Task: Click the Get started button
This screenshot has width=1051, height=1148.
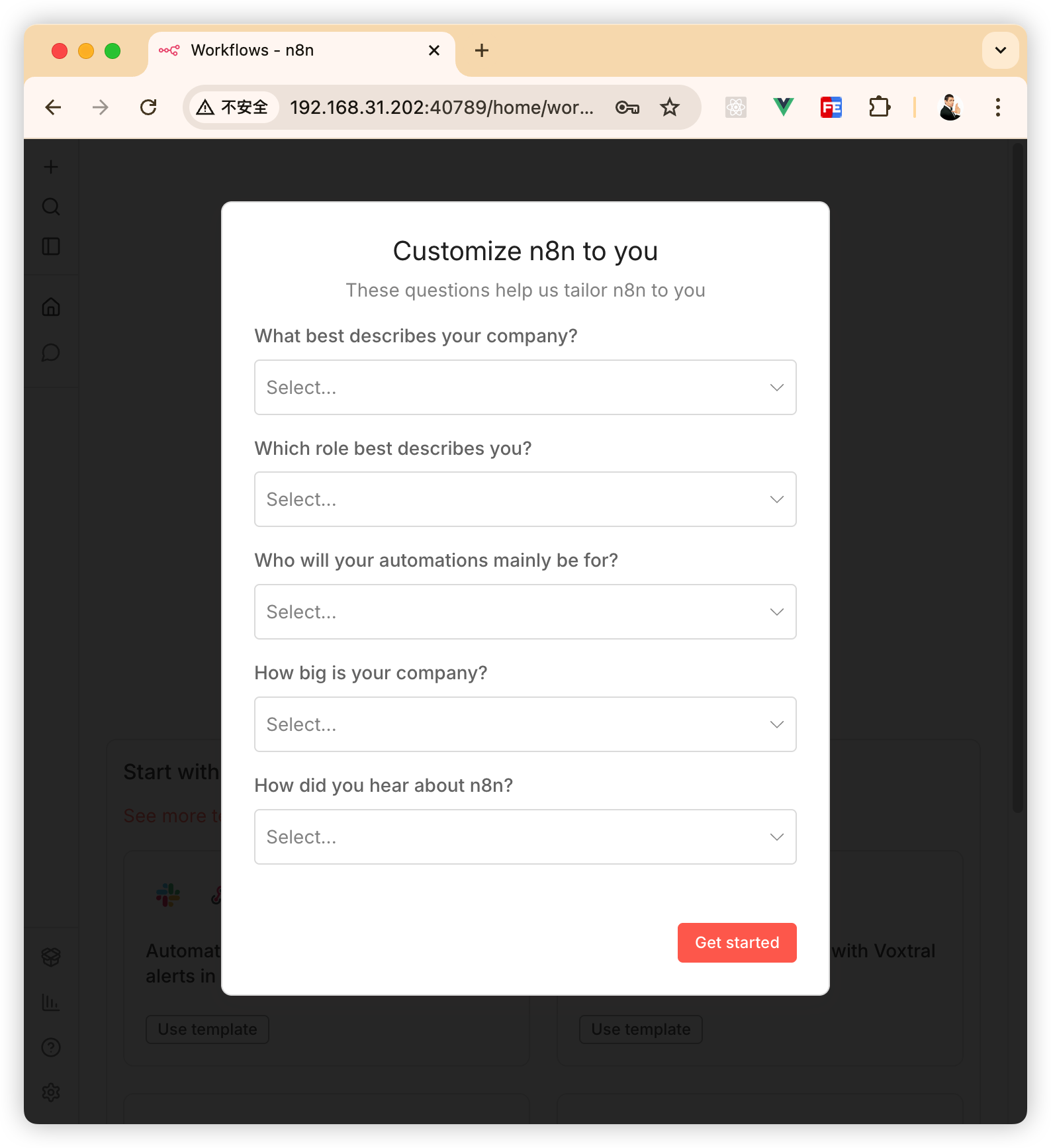Action: click(737, 943)
